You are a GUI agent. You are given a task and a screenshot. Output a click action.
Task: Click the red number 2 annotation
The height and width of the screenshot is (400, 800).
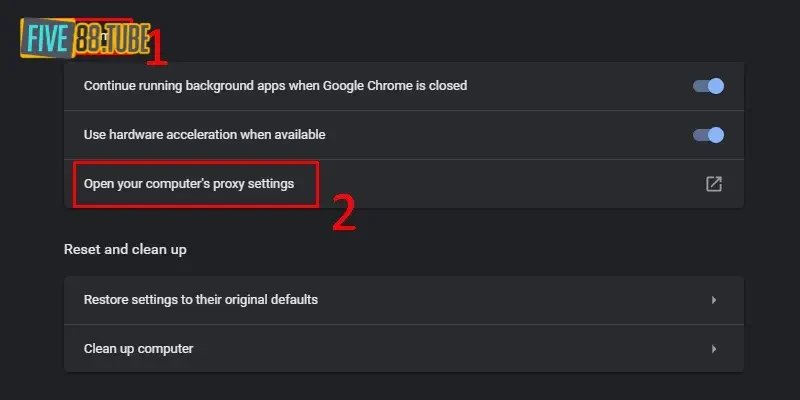click(x=344, y=213)
